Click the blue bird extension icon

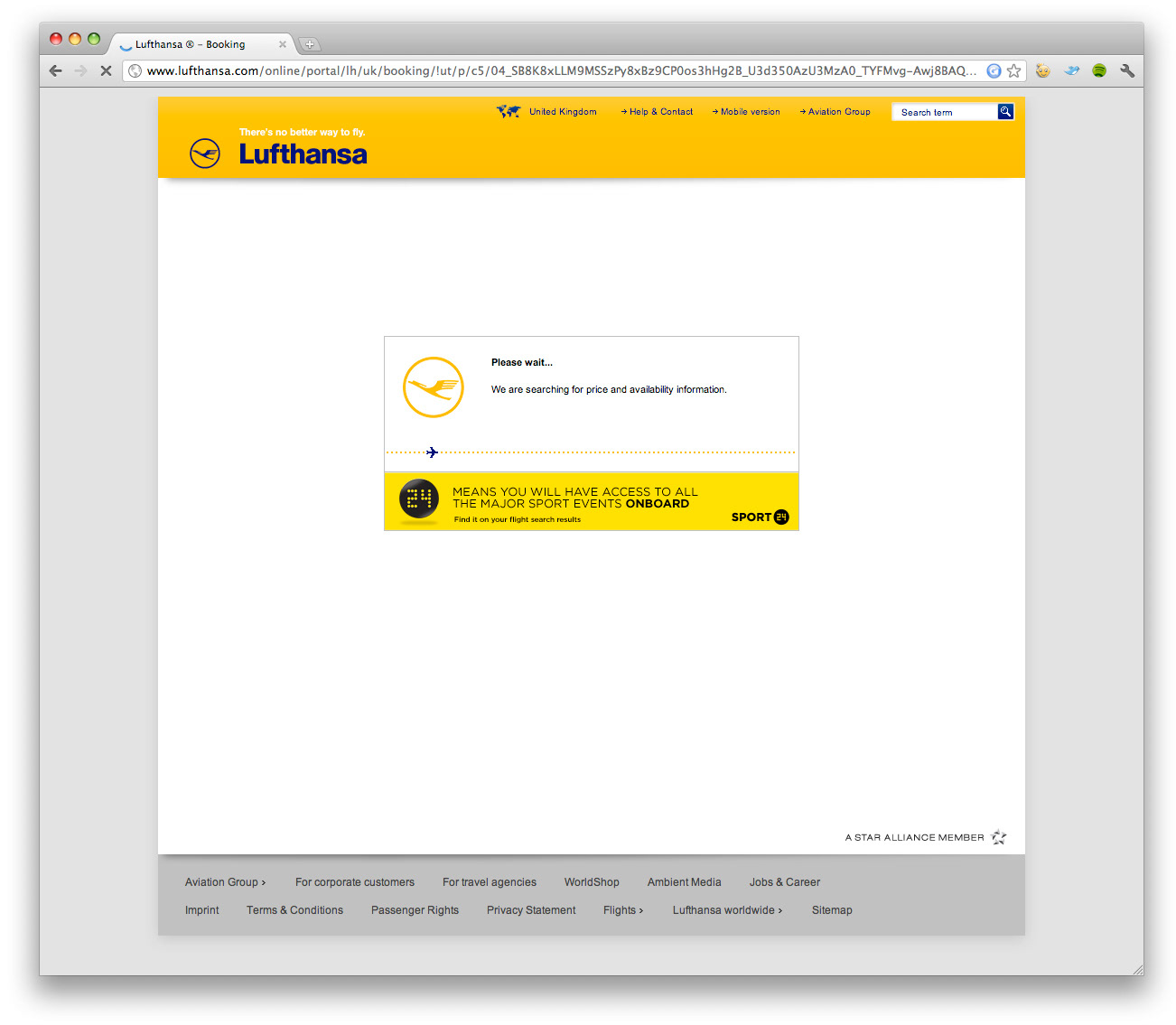pyautogui.click(x=1071, y=70)
